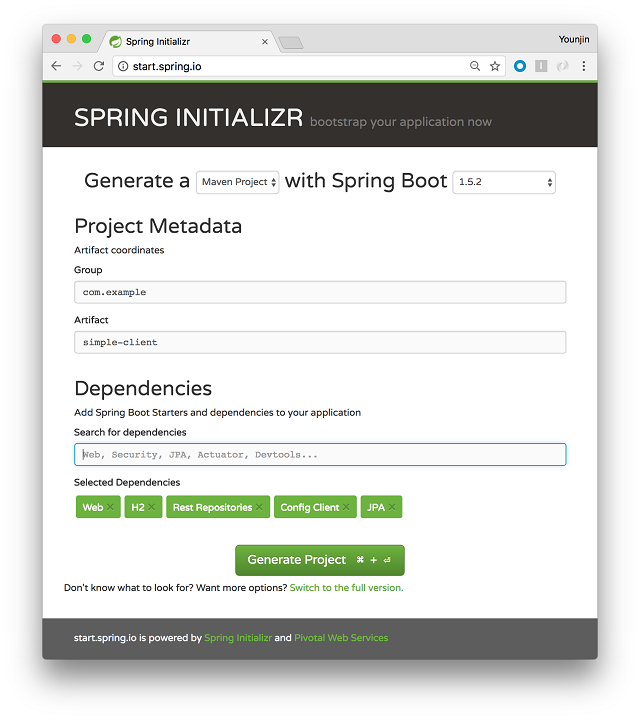Click the browser back arrow
The image size is (640, 720).
coord(56,66)
